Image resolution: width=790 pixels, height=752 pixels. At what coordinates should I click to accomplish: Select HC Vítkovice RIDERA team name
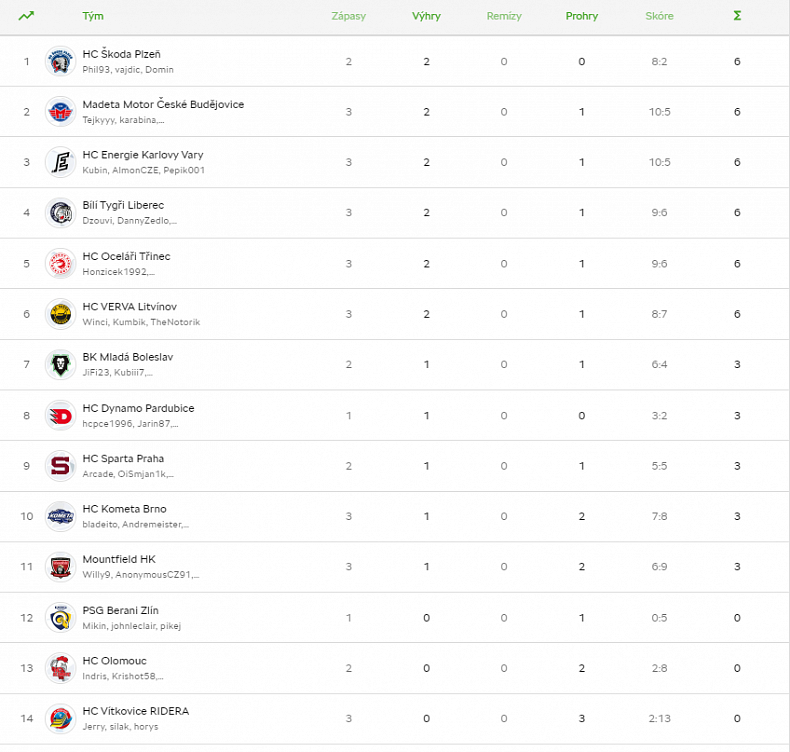pos(135,711)
